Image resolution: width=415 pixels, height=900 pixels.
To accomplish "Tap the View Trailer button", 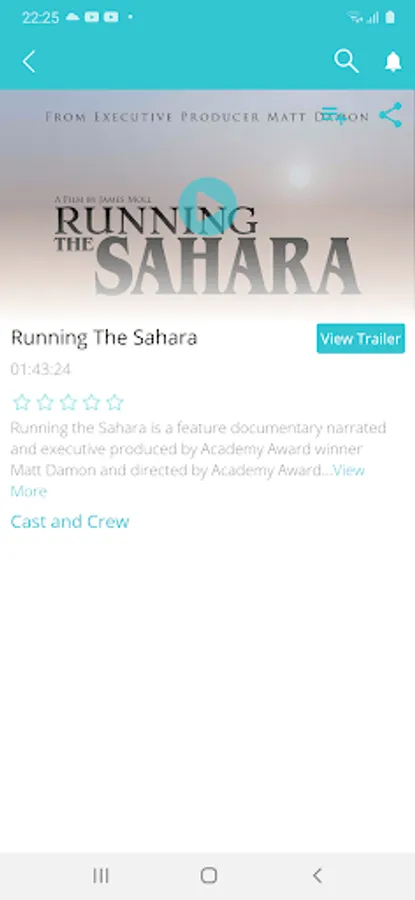I will tap(360, 339).
